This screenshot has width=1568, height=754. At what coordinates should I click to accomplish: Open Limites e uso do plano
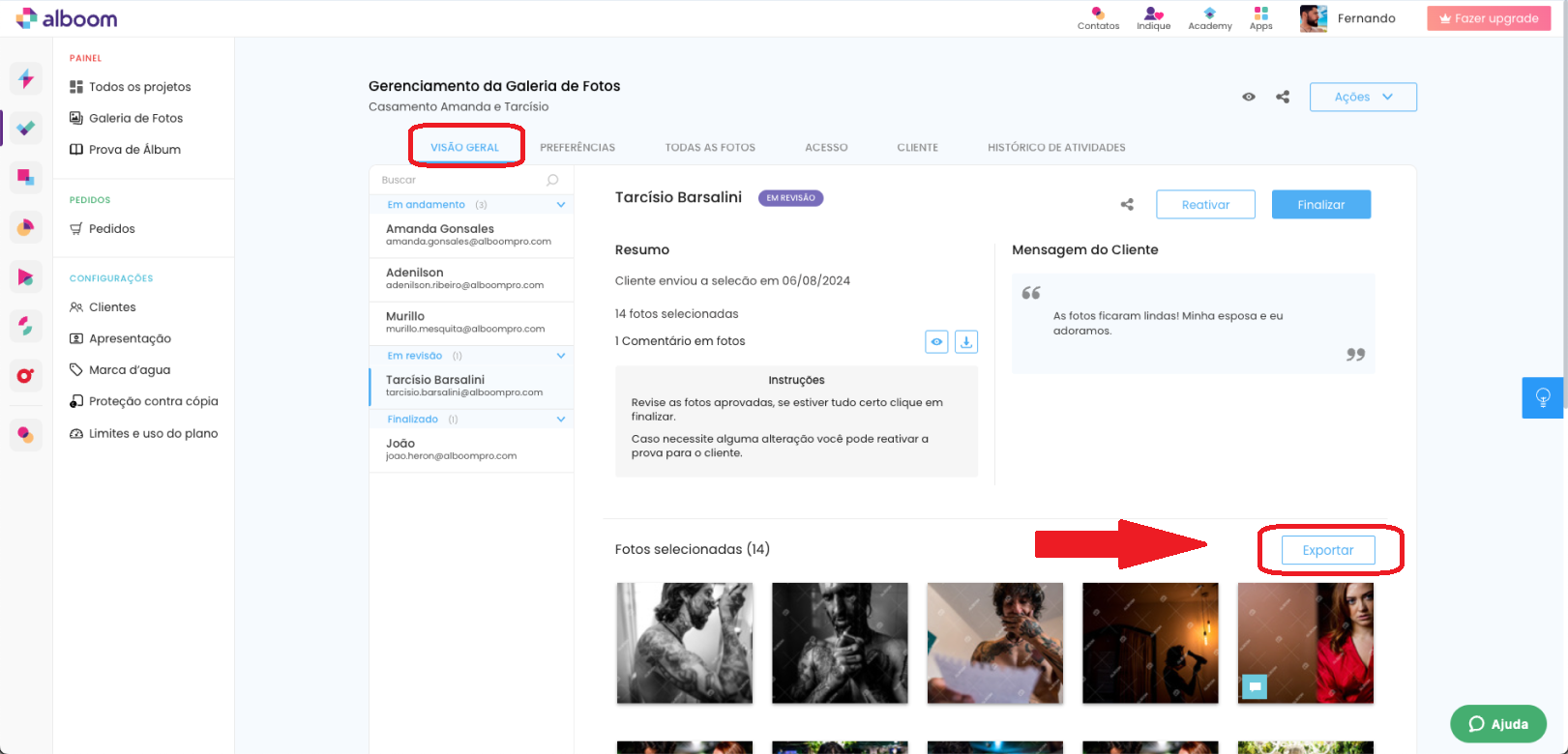click(x=144, y=433)
